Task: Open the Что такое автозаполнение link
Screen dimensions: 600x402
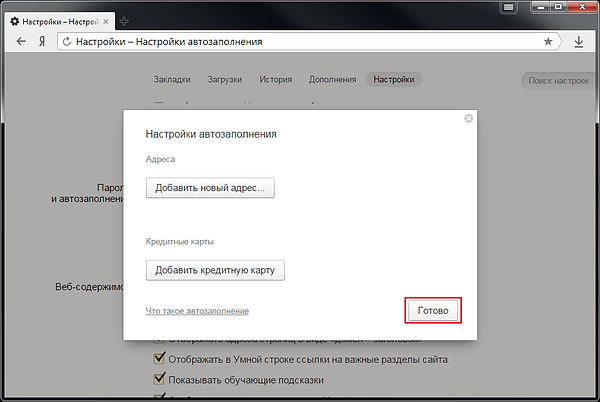Action: coord(197,311)
